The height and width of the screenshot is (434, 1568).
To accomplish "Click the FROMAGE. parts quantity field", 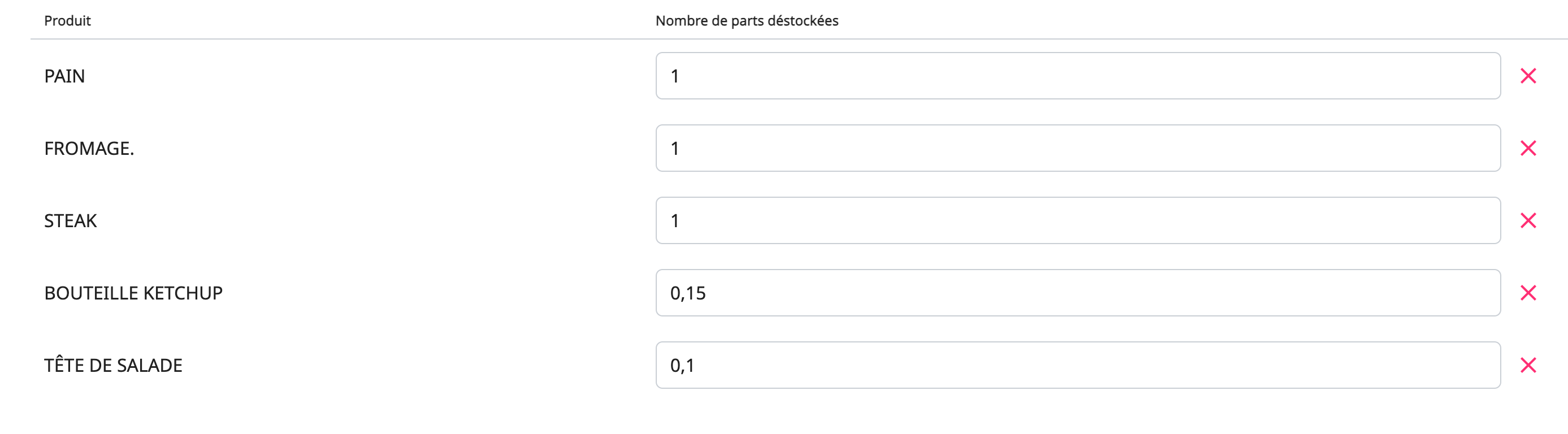I will point(1077,149).
